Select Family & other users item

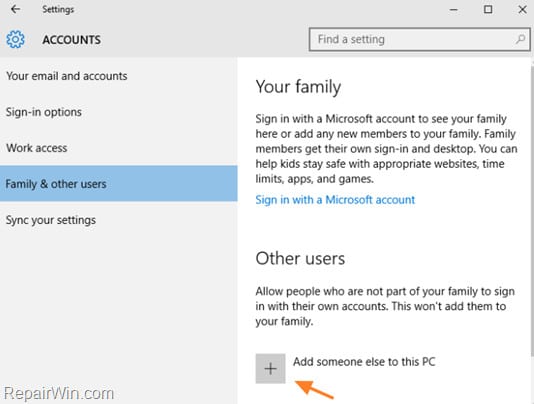(x=119, y=184)
